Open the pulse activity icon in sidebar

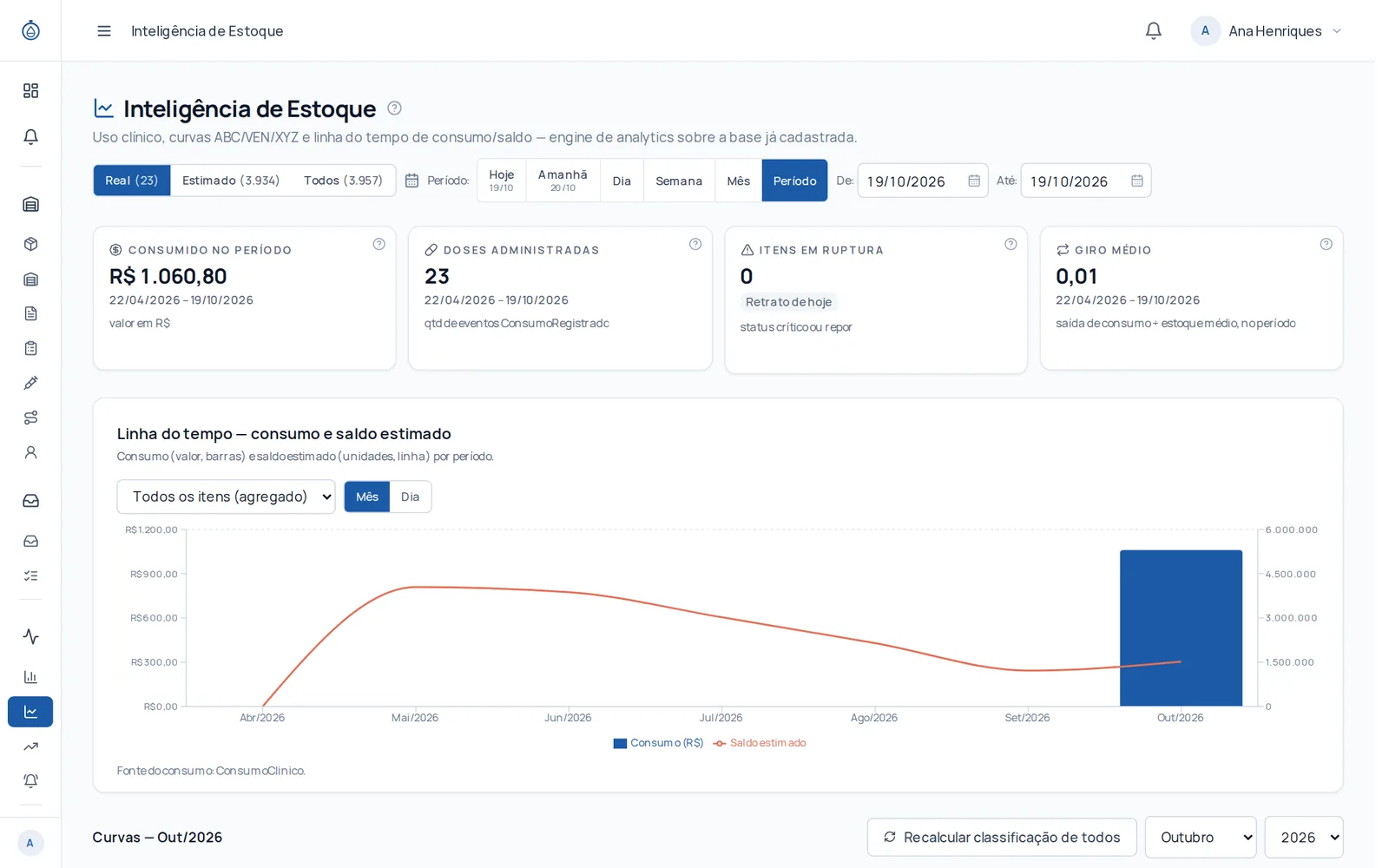pyautogui.click(x=31, y=636)
